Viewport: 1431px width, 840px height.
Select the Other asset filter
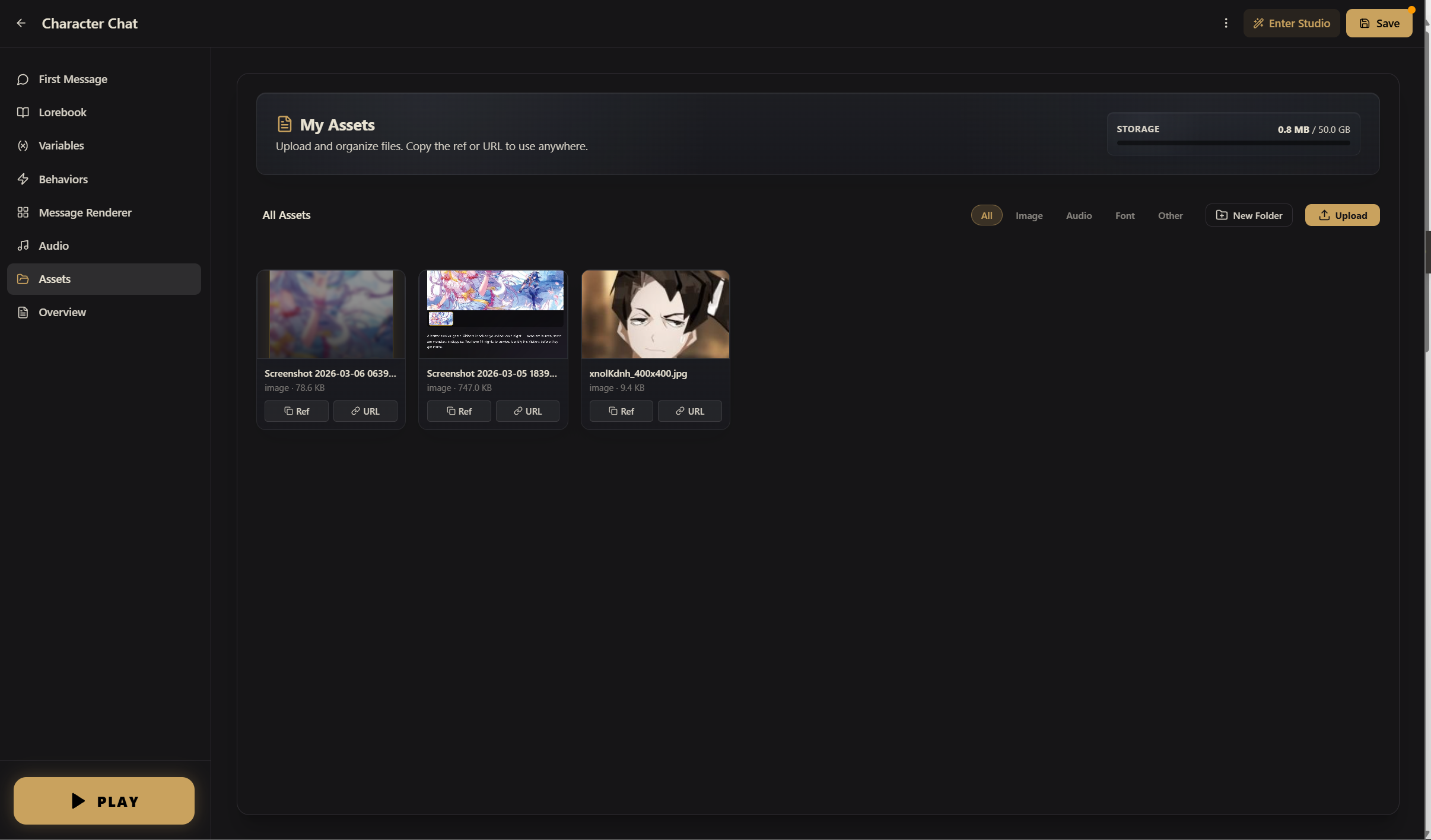1170,215
